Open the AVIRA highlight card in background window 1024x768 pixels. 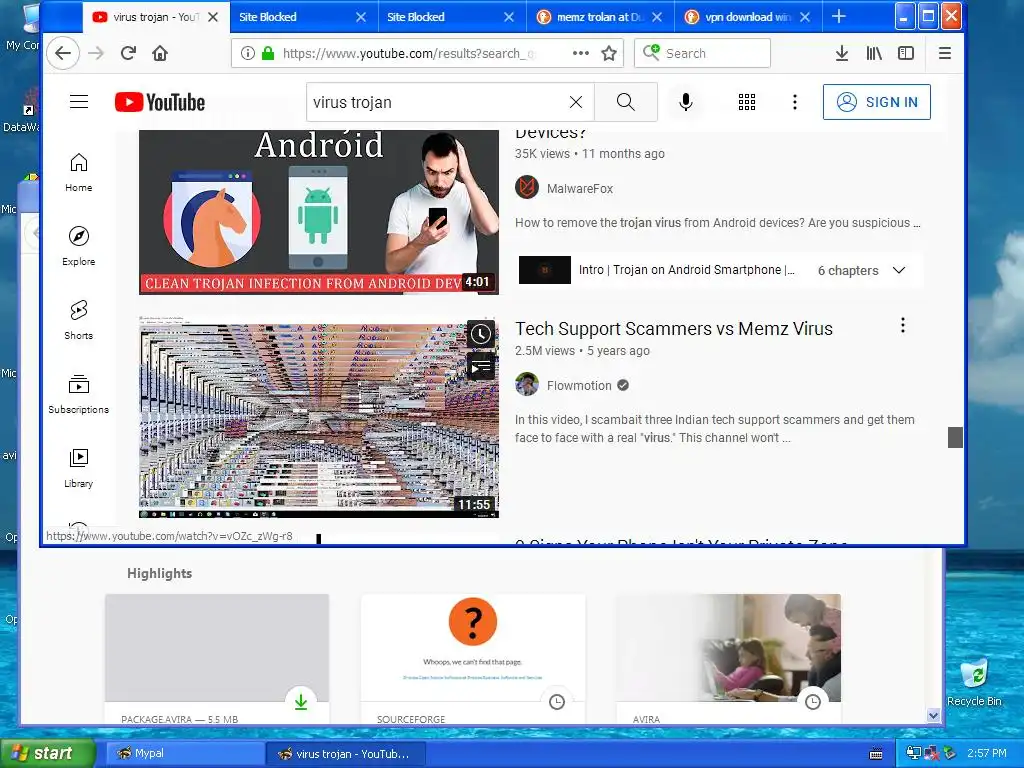point(728,659)
